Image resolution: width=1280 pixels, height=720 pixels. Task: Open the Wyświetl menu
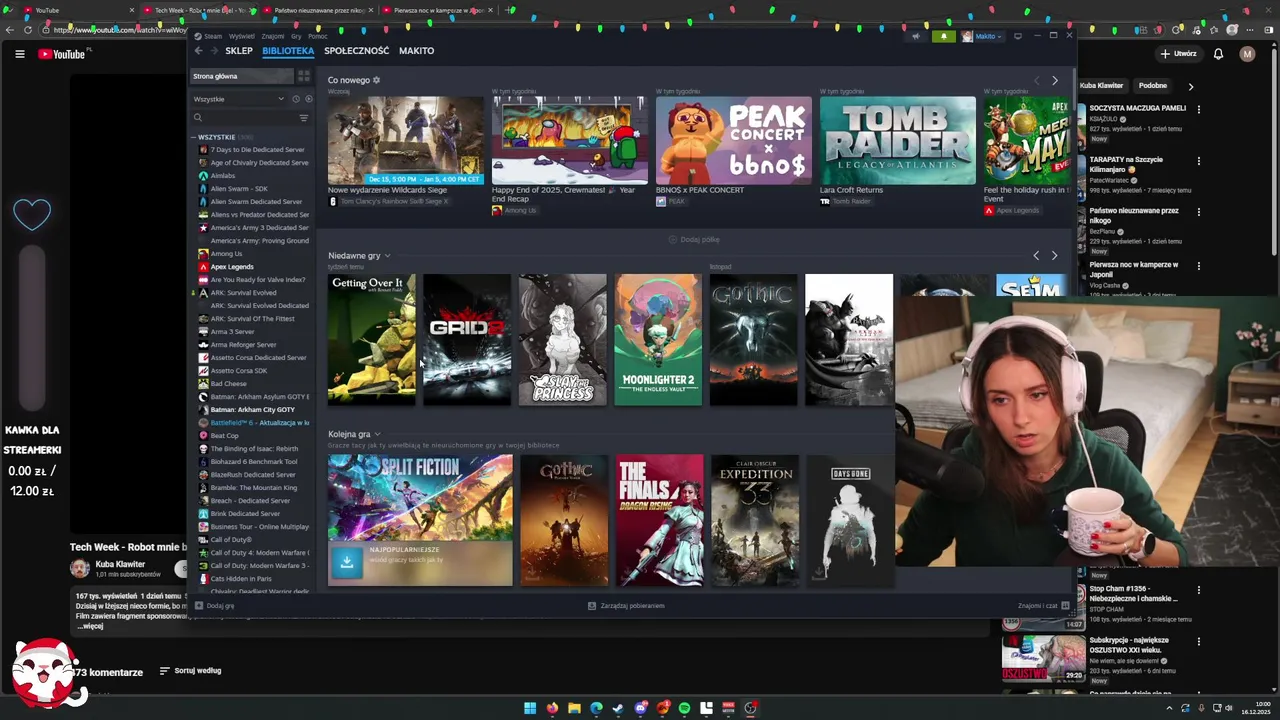(x=242, y=36)
